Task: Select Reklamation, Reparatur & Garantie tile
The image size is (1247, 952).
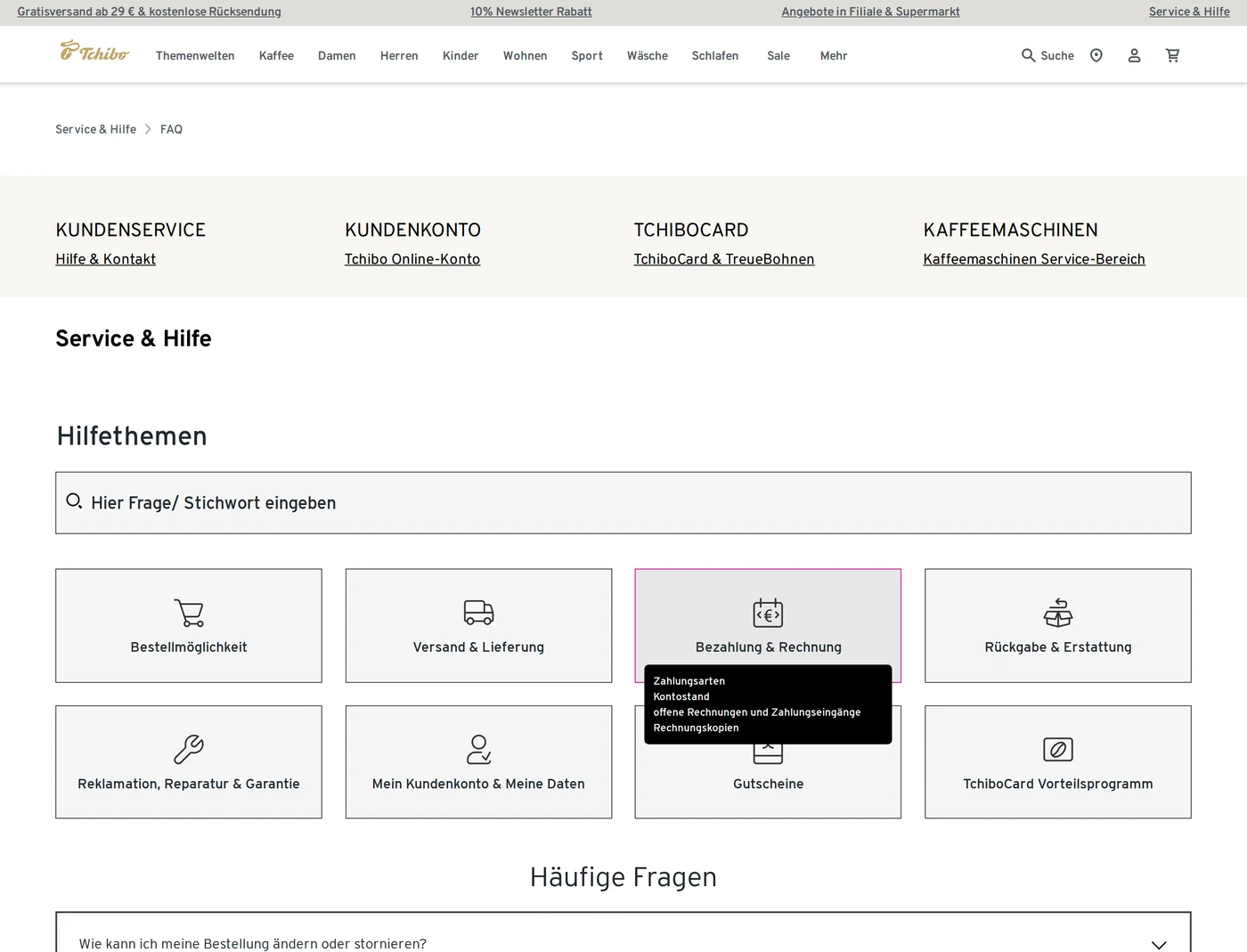Action: click(x=189, y=762)
